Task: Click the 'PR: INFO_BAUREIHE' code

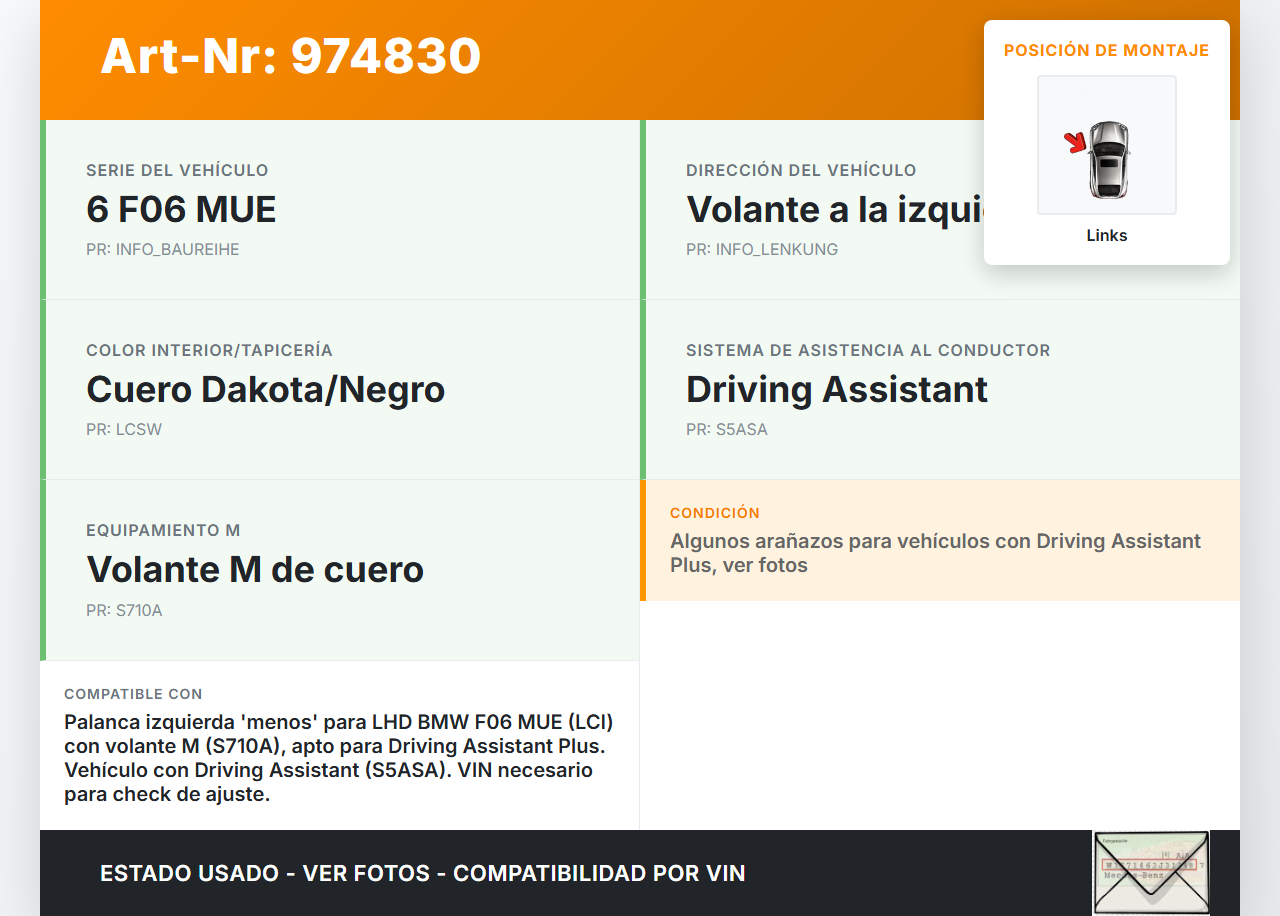Action: click(x=162, y=250)
